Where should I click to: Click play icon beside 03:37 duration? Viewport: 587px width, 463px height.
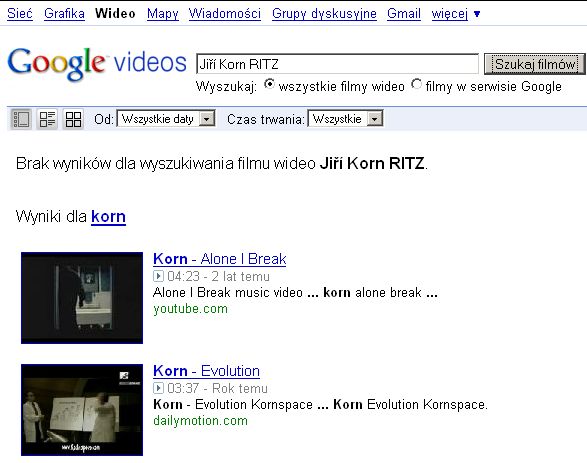[x=158, y=388]
